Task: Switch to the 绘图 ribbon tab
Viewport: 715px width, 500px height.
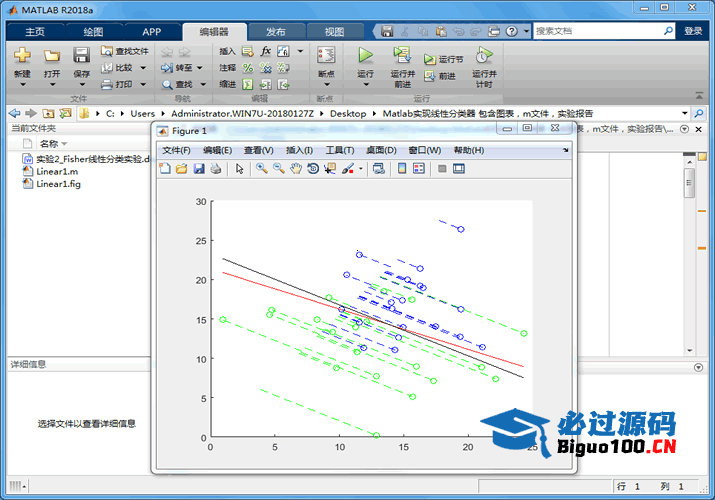Action: pyautogui.click(x=93, y=31)
